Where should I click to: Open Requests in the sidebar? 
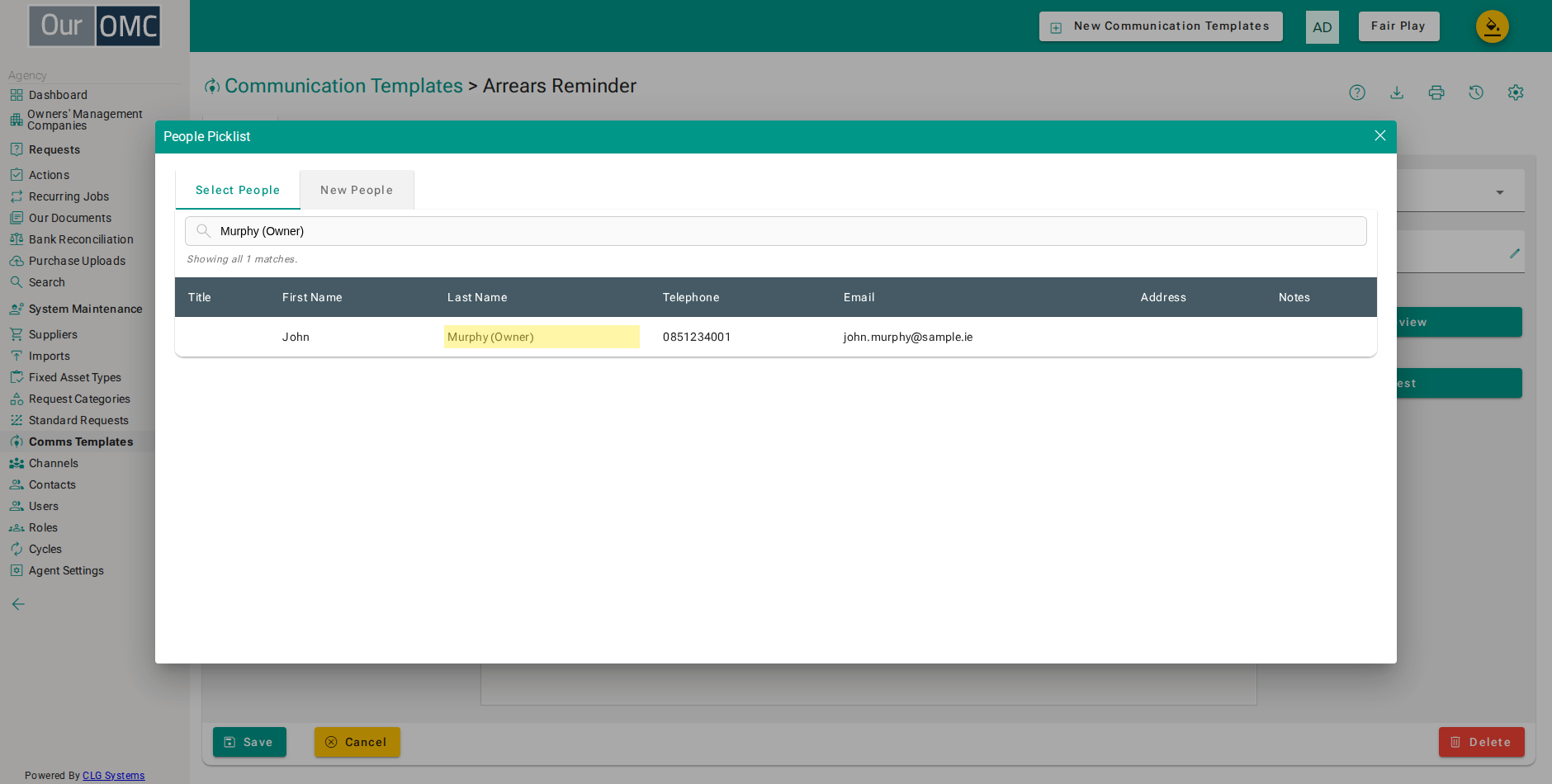(x=54, y=149)
